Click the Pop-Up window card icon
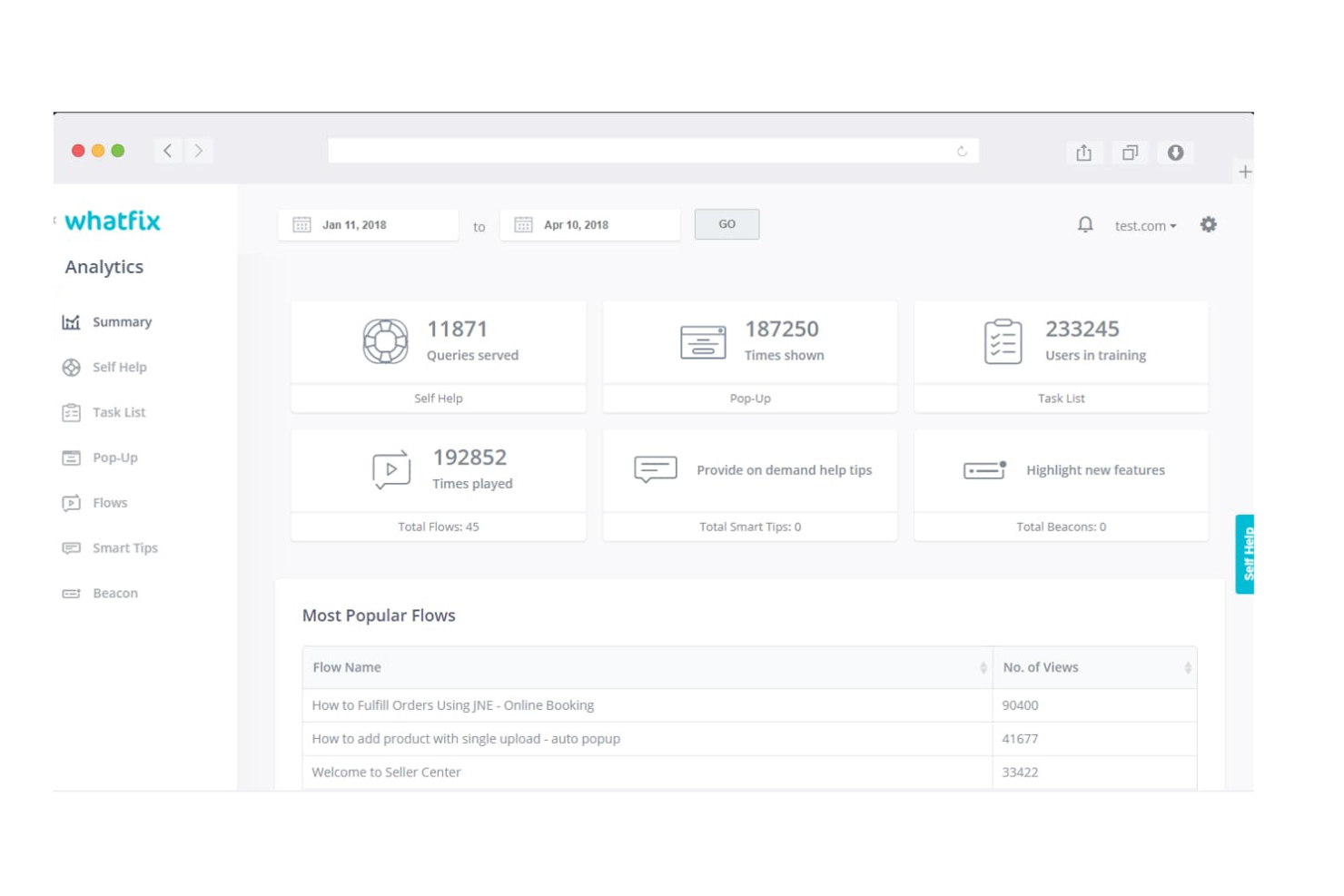The image size is (1344, 896). [703, 342]
